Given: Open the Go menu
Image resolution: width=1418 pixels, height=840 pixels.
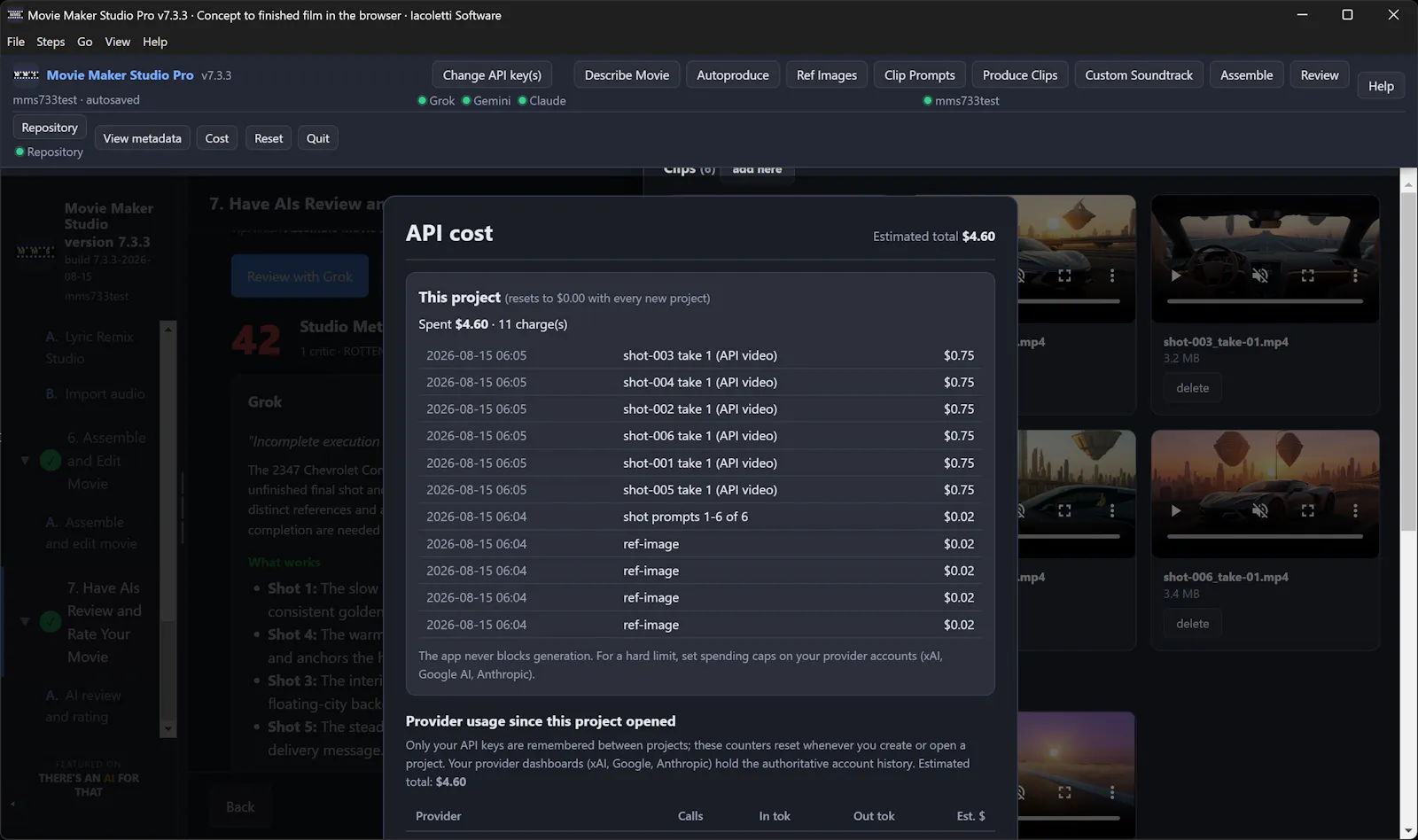Looking at the screenshot, I should click(x=85, y=42).
